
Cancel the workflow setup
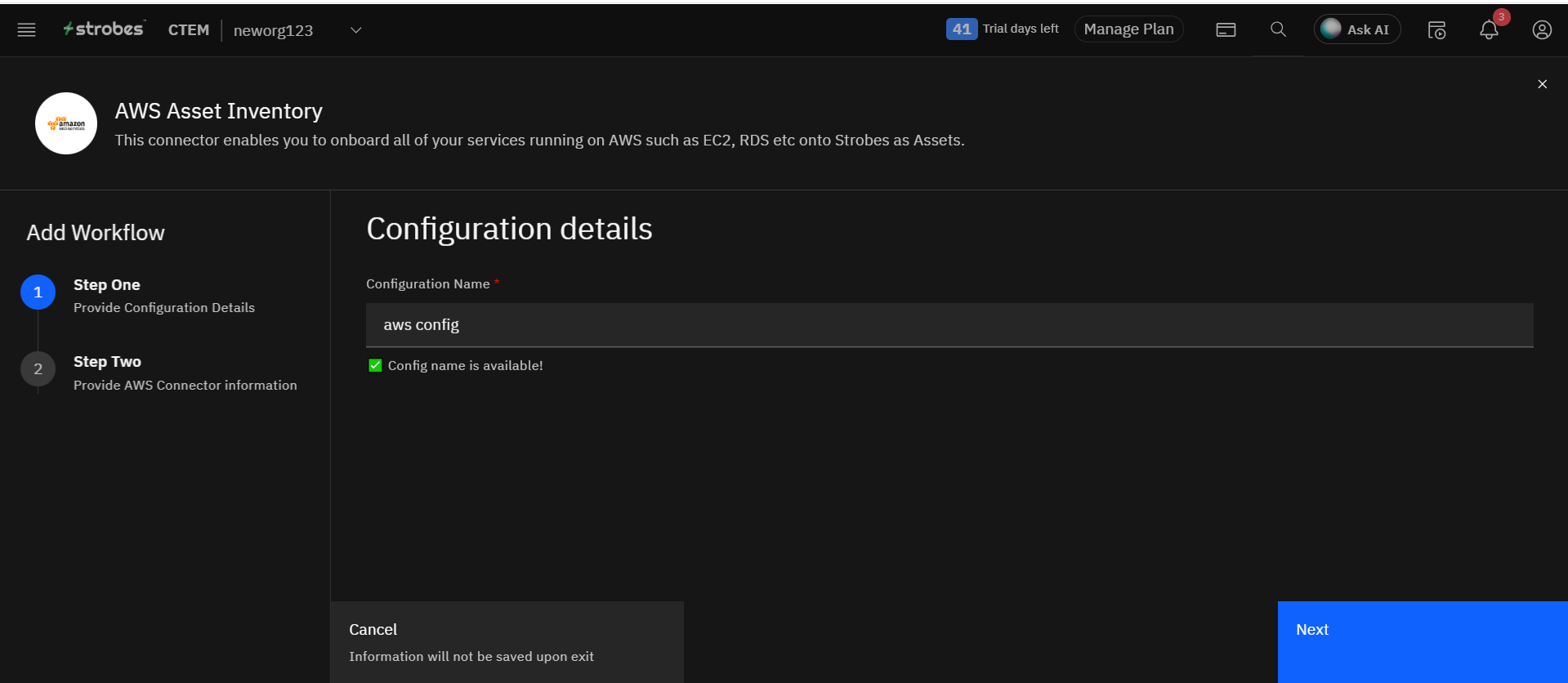point(507,641)
